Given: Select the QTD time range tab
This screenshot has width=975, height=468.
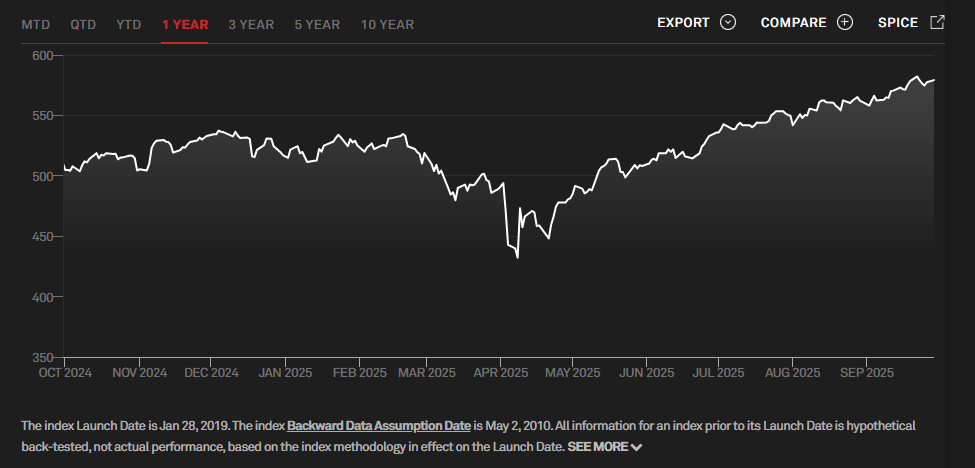Looking at the screenshot, I should pyautogui.click(x=83, y=24).
